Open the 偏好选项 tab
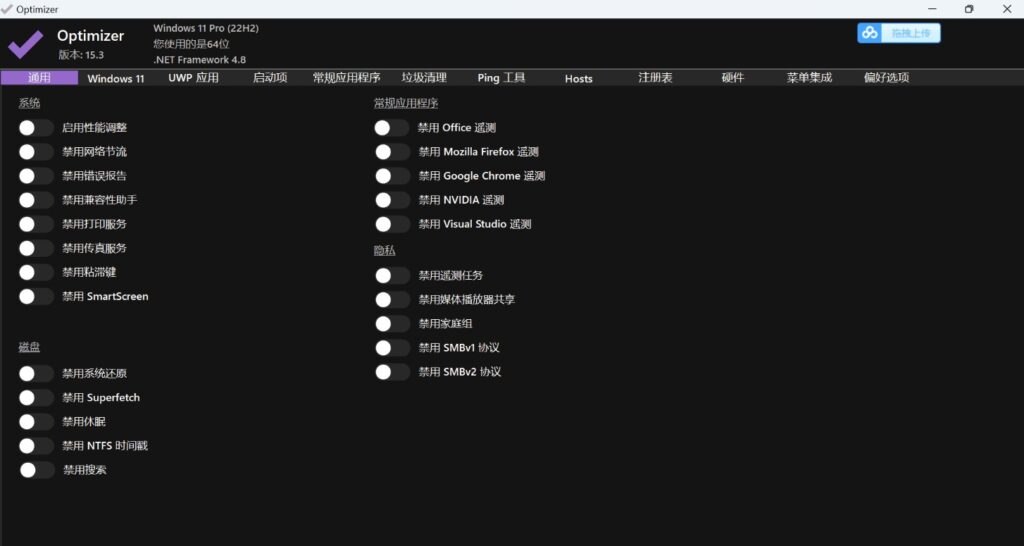Viewport: 1024px width, 546px height. pos(887,78)
